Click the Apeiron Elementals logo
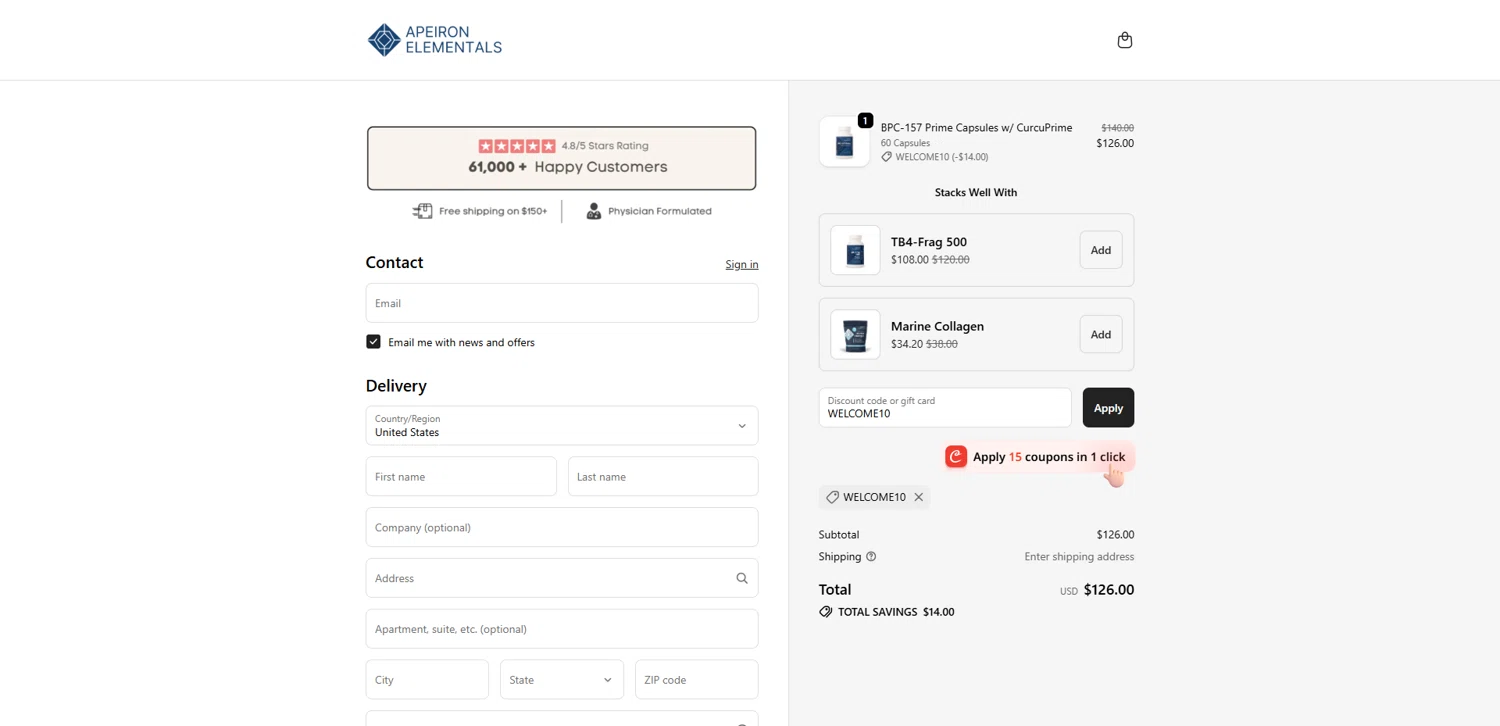This screenshot has height=726, width=1500. pos(435,40)
